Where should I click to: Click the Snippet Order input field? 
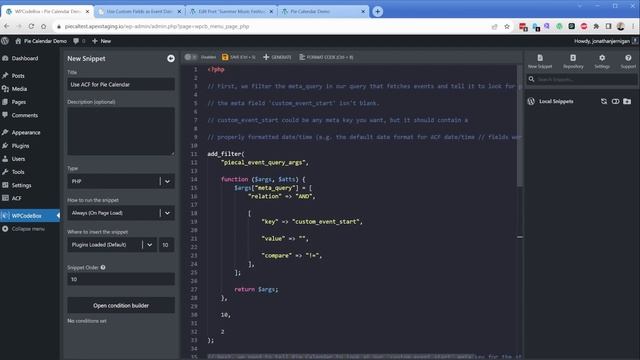tap(121, 279)
